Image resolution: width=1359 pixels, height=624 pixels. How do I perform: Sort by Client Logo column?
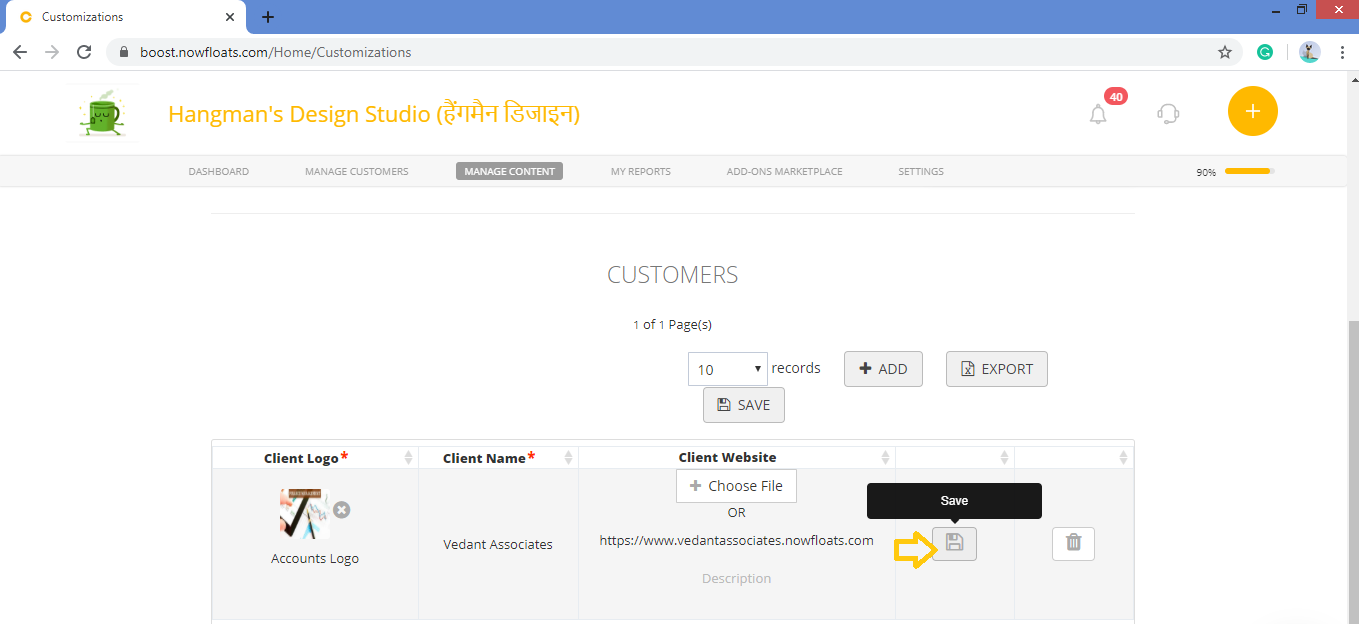[x=409, y=457]
